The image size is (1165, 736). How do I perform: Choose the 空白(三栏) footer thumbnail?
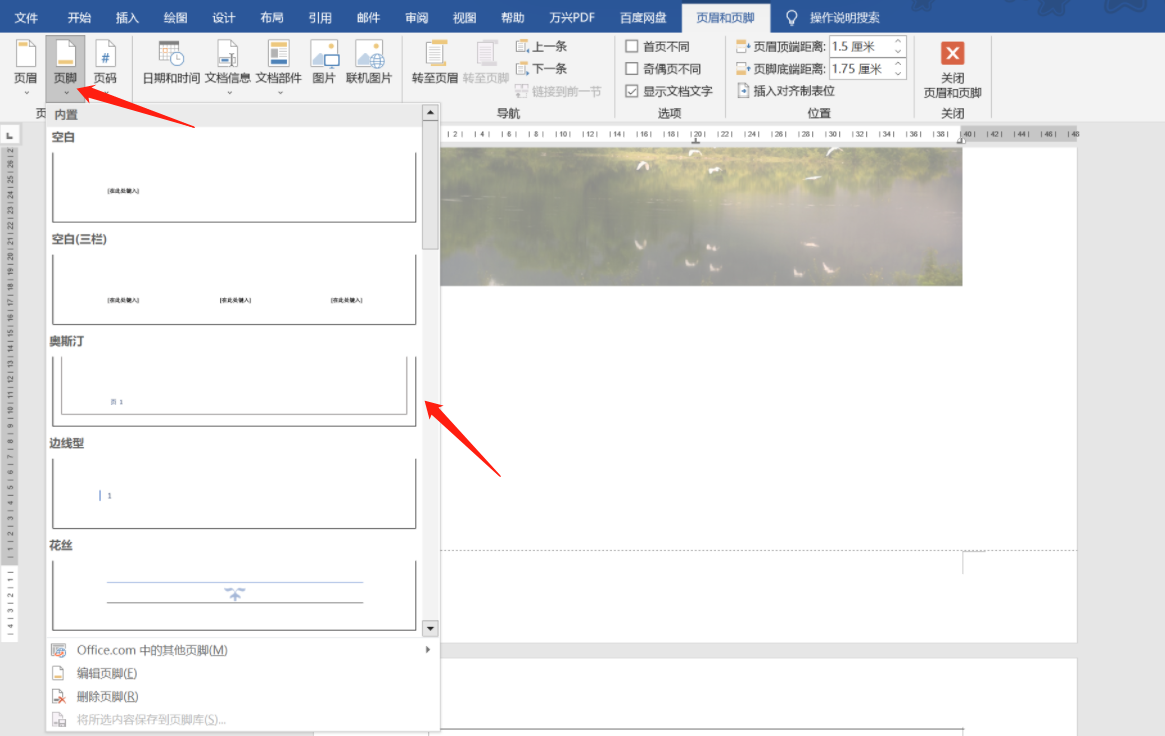[x=234, y=289]
